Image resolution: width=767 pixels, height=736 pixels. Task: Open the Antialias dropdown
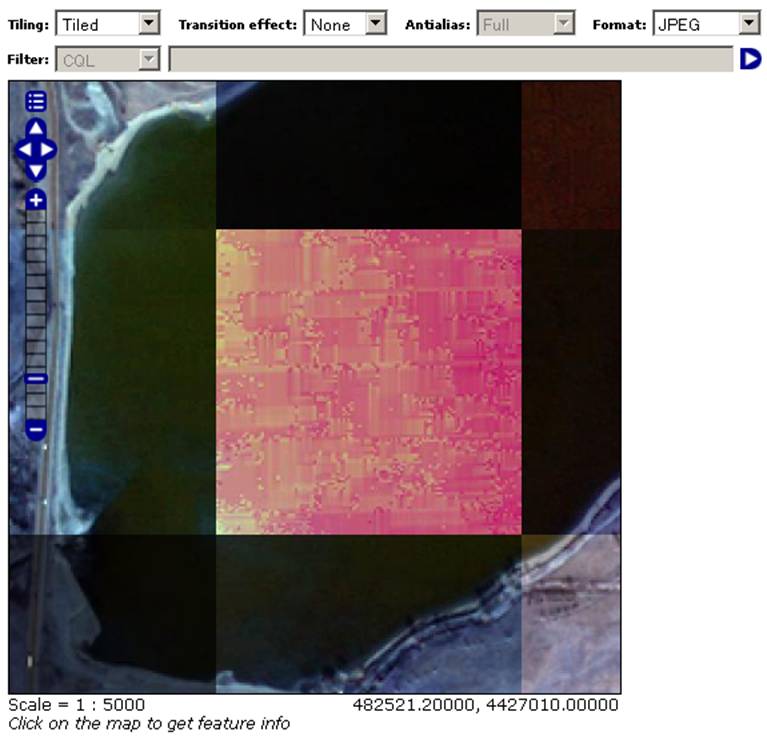click(x=526, y=23)
